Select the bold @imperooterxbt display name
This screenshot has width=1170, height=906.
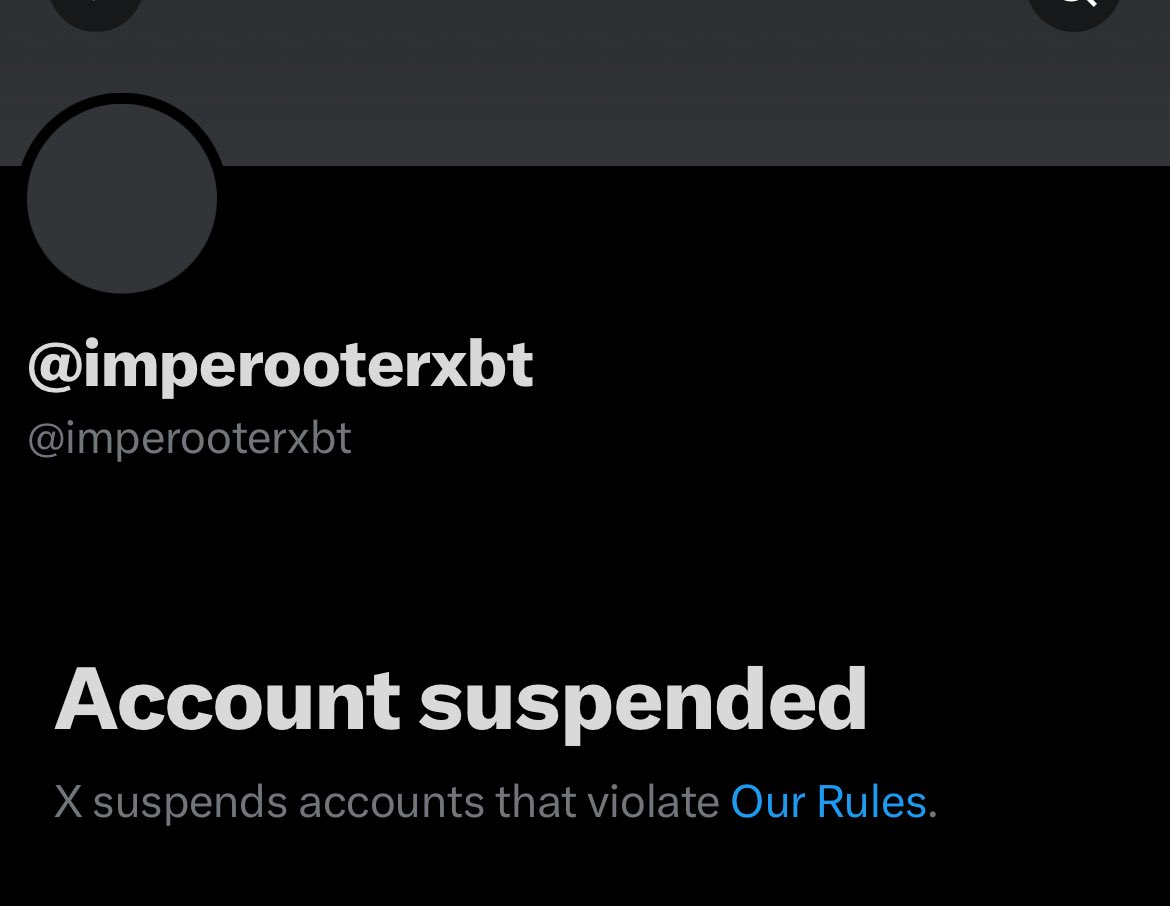point(281,366)
